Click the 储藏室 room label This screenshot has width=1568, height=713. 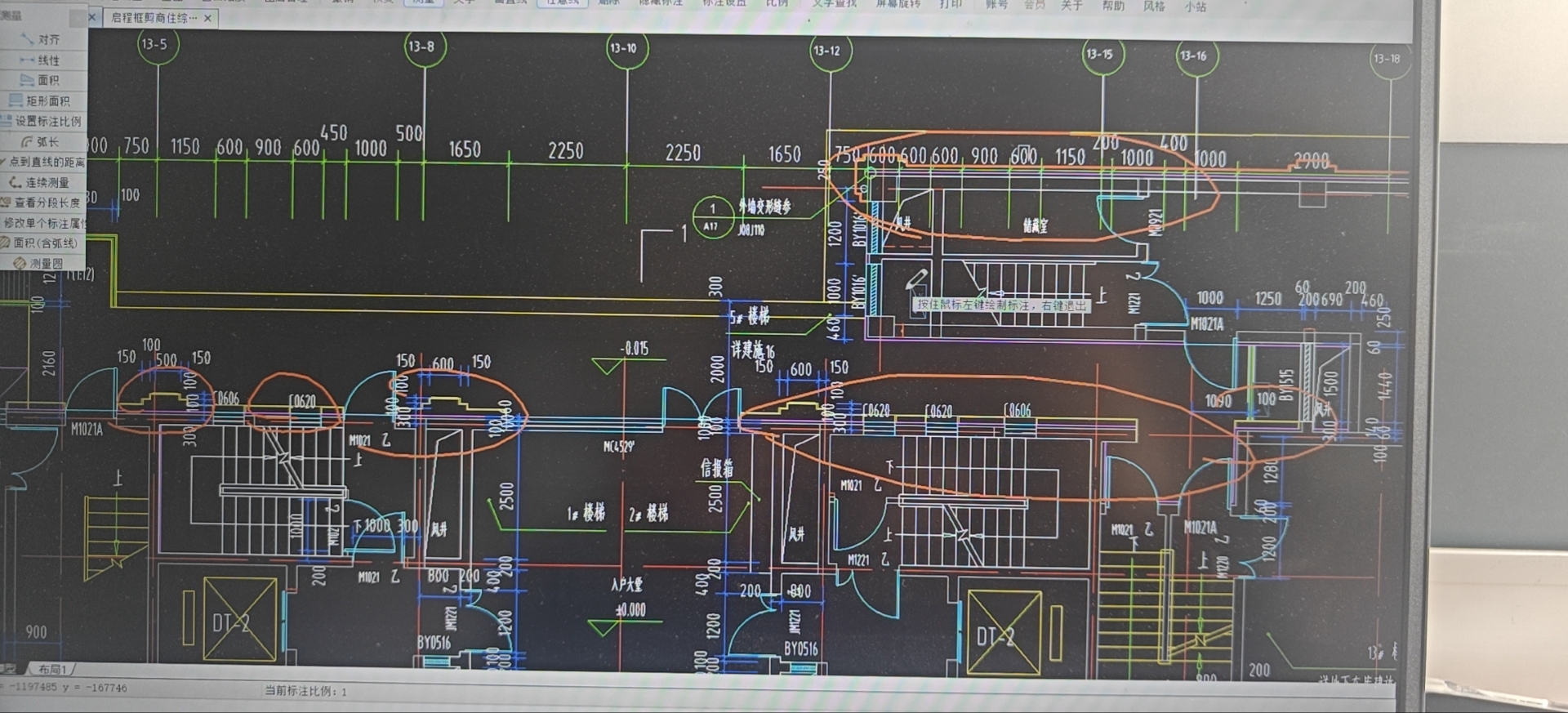(1035, 225)
